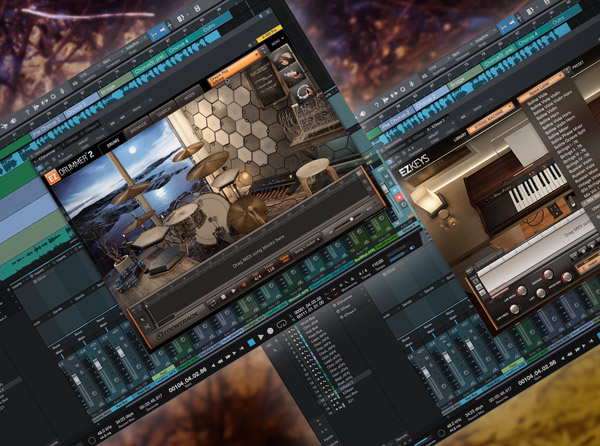Choose Solina Phase Mixer preset in EZkeys list
Image resolution: width=600 pixels, height=446 pixels.
566,134
